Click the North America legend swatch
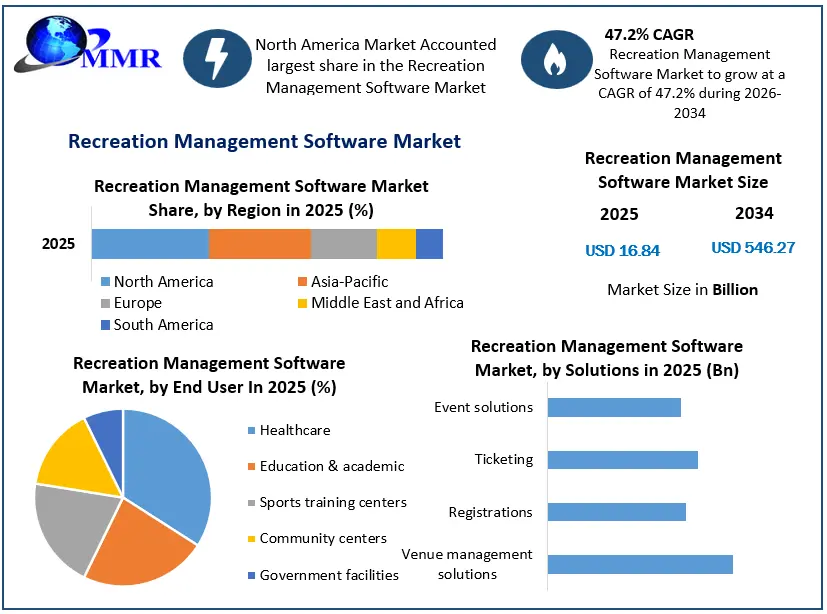The width and height of the screenshot is (827, 614). pos(105,282)
